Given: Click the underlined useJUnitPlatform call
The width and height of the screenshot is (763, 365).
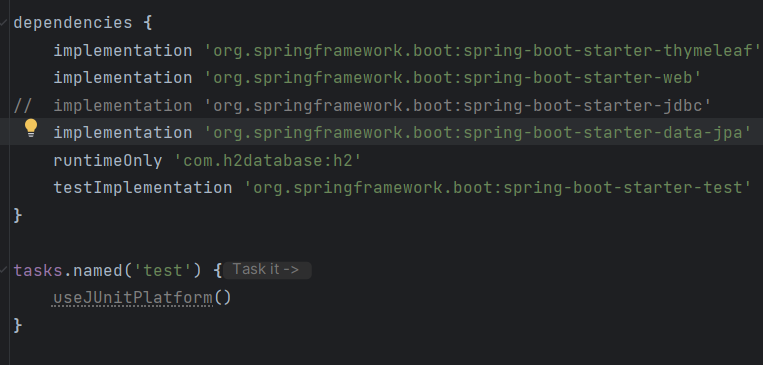Looking at the screenshot, I should (133, 298).
